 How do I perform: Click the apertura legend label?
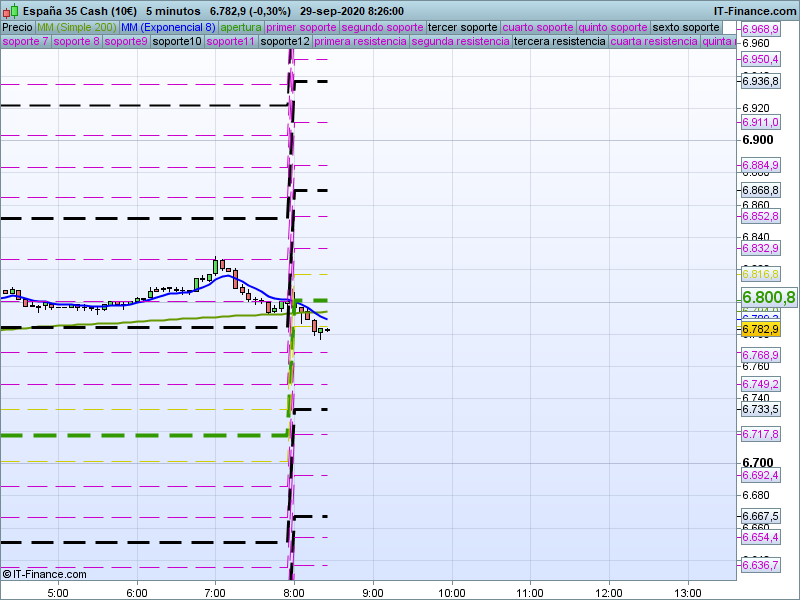pos(241,28)
